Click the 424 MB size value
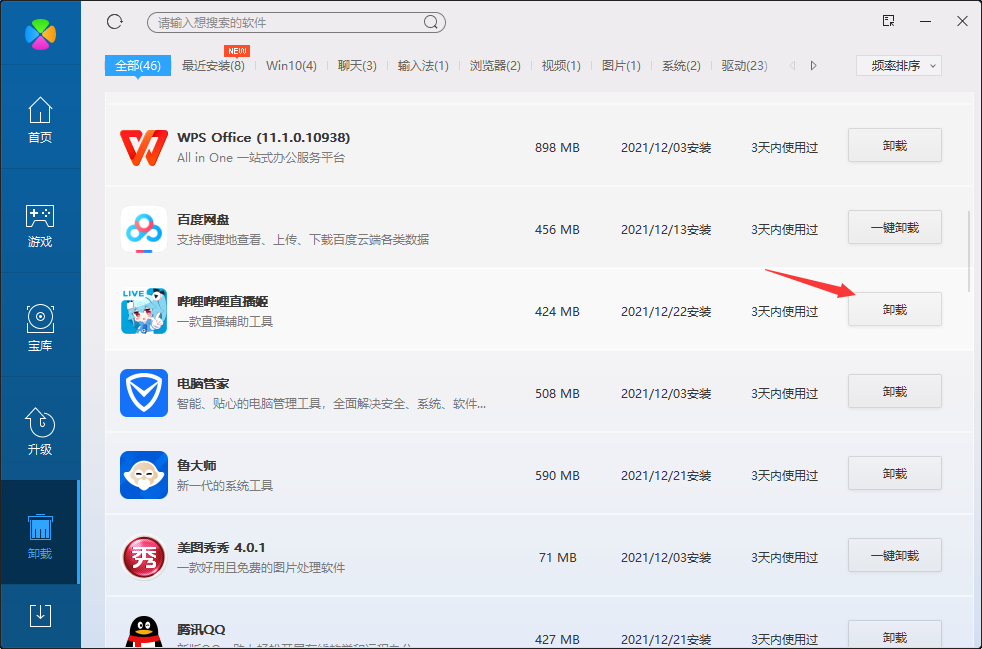This screenshot has width=982, height=649. pyautogui.click(x=557, y=312)
